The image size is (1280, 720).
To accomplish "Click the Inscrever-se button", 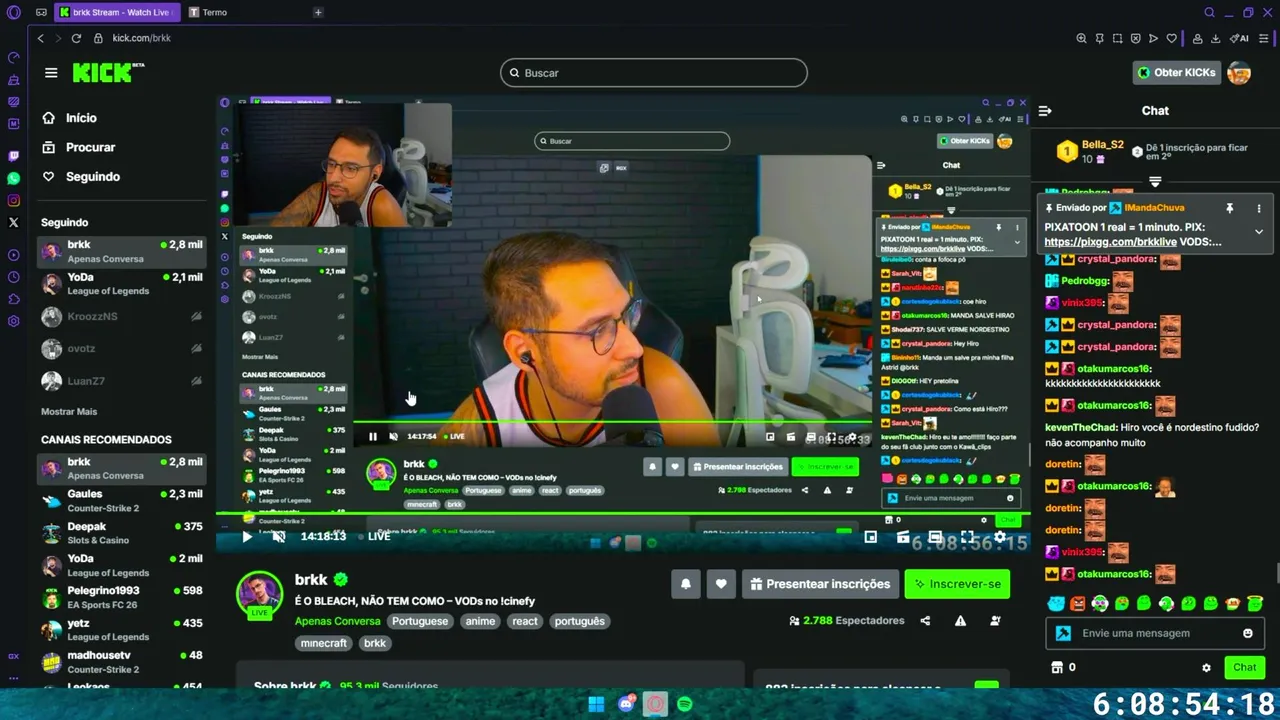I will coord(957,584).
